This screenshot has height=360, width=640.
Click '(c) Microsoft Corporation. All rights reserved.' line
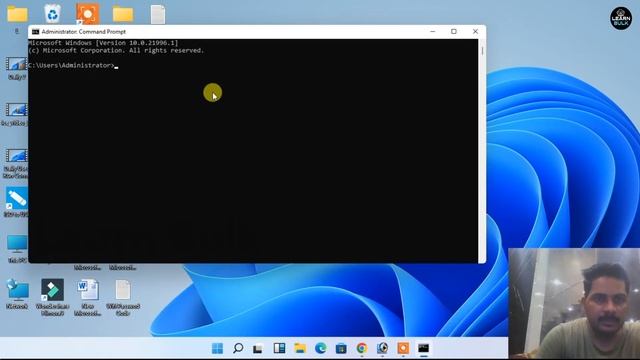116,51
